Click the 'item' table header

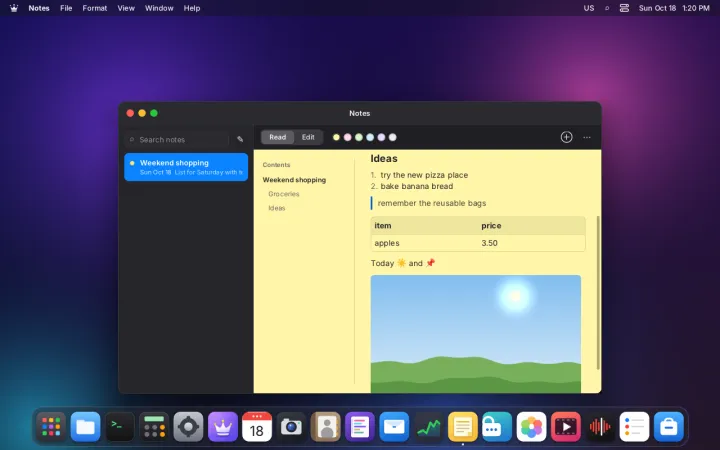[383, 225]
